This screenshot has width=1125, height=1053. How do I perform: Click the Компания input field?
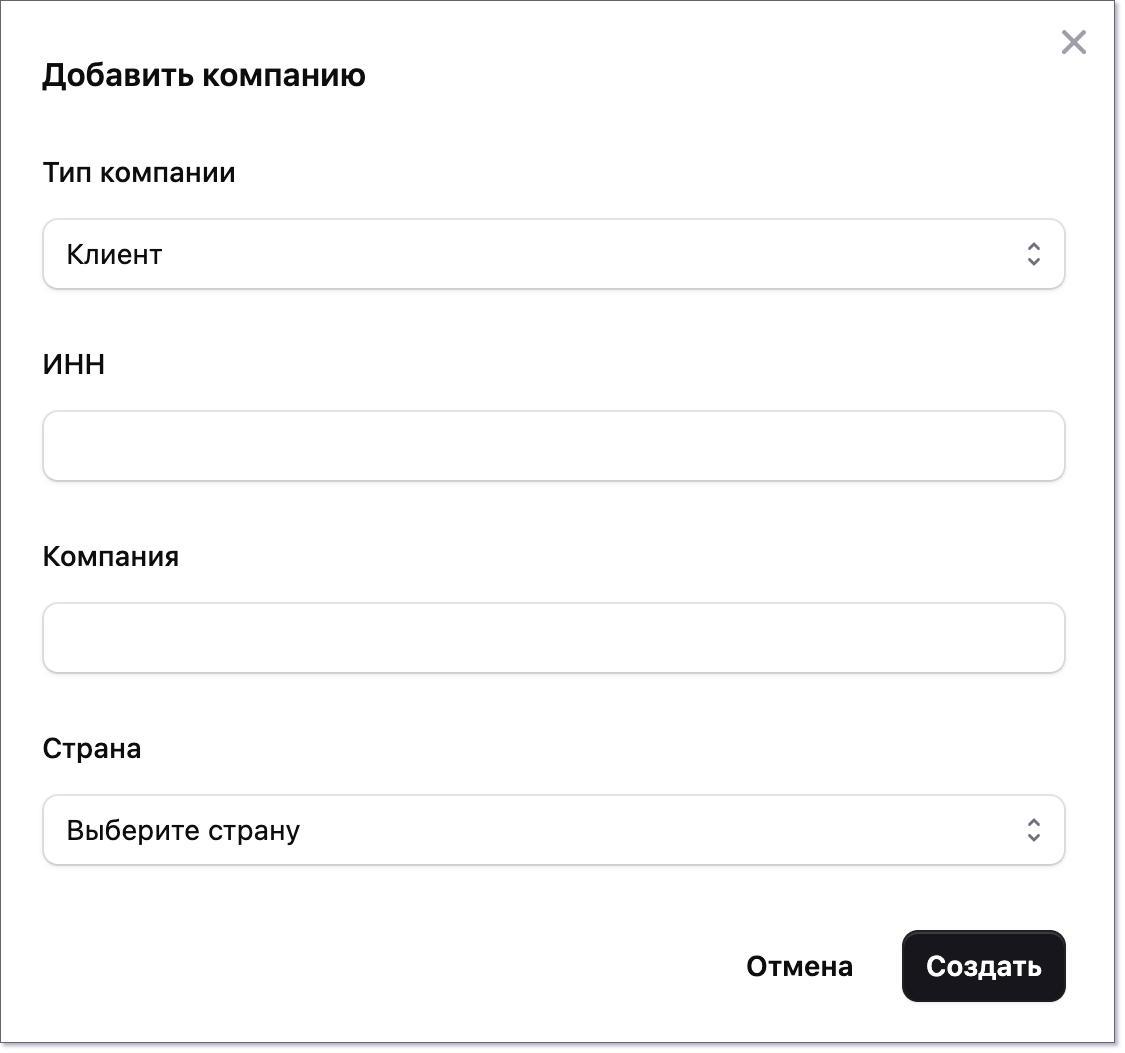pos(554,637)
